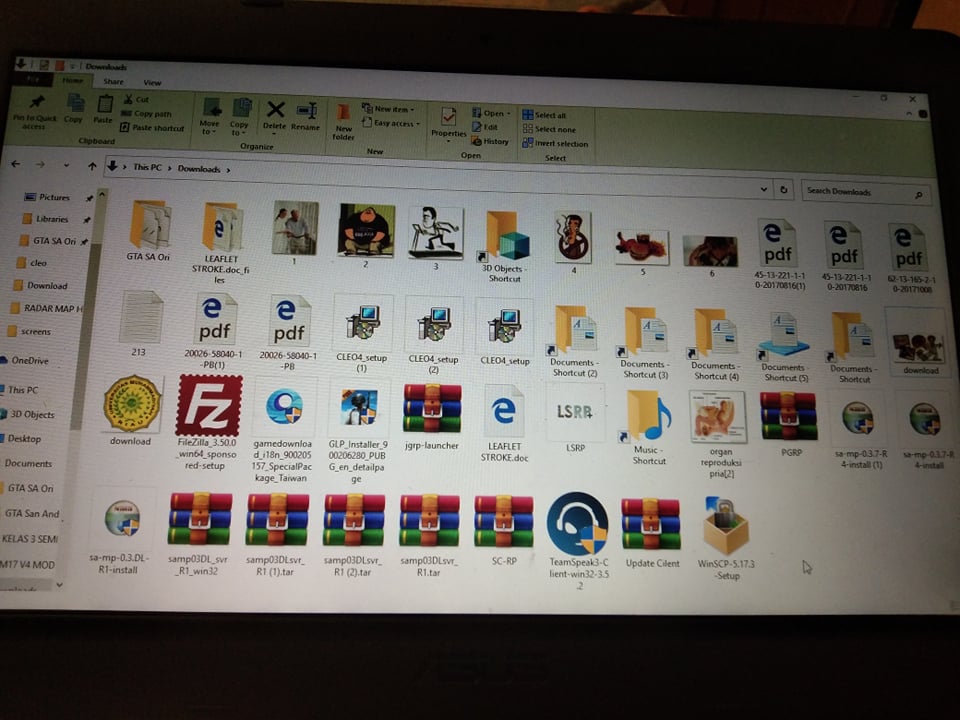This screenshot has width=960, height=720.
Task: Open the Move to dropdown
Action: [x=209, y=117]
